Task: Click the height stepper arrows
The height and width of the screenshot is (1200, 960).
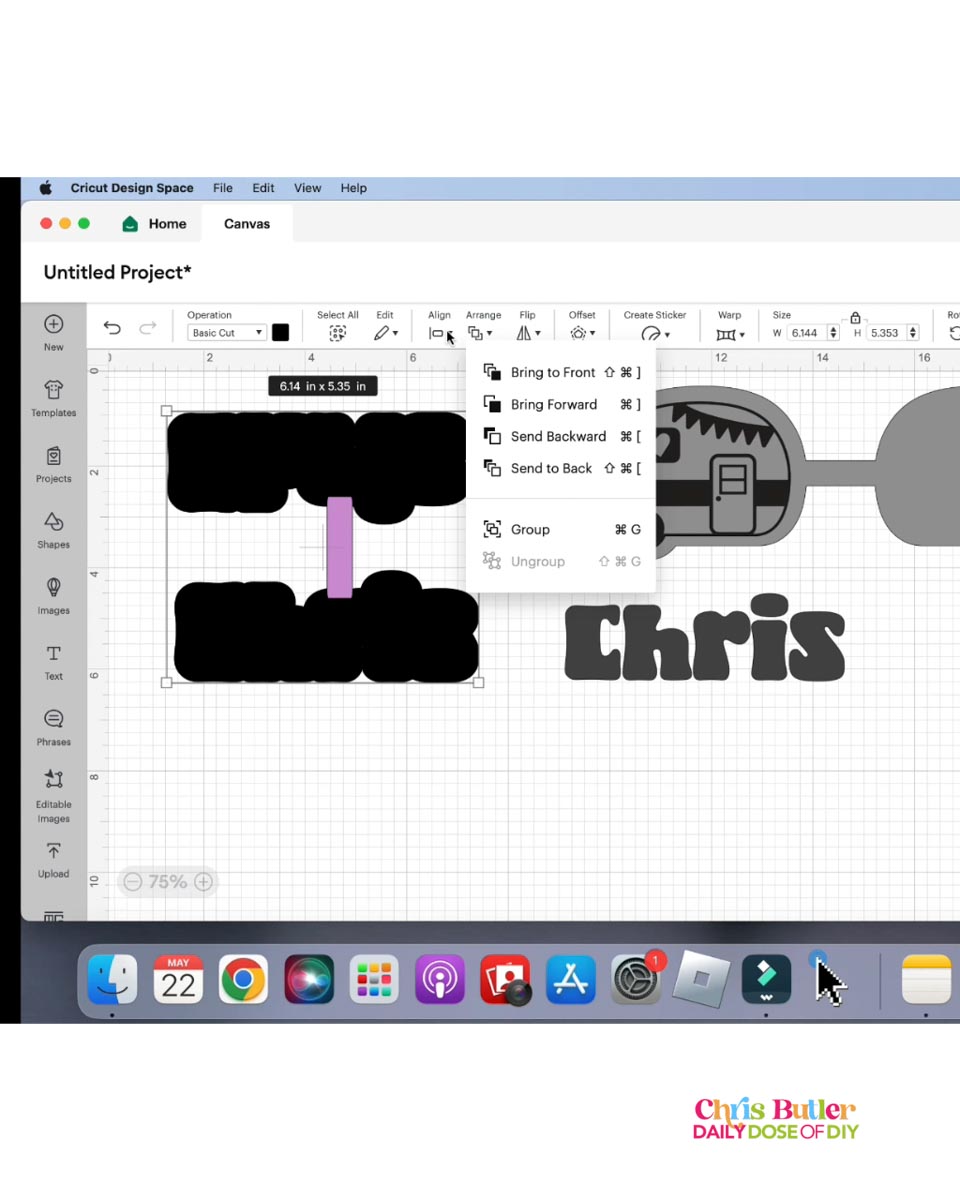Action: click(x=913, y=333)
